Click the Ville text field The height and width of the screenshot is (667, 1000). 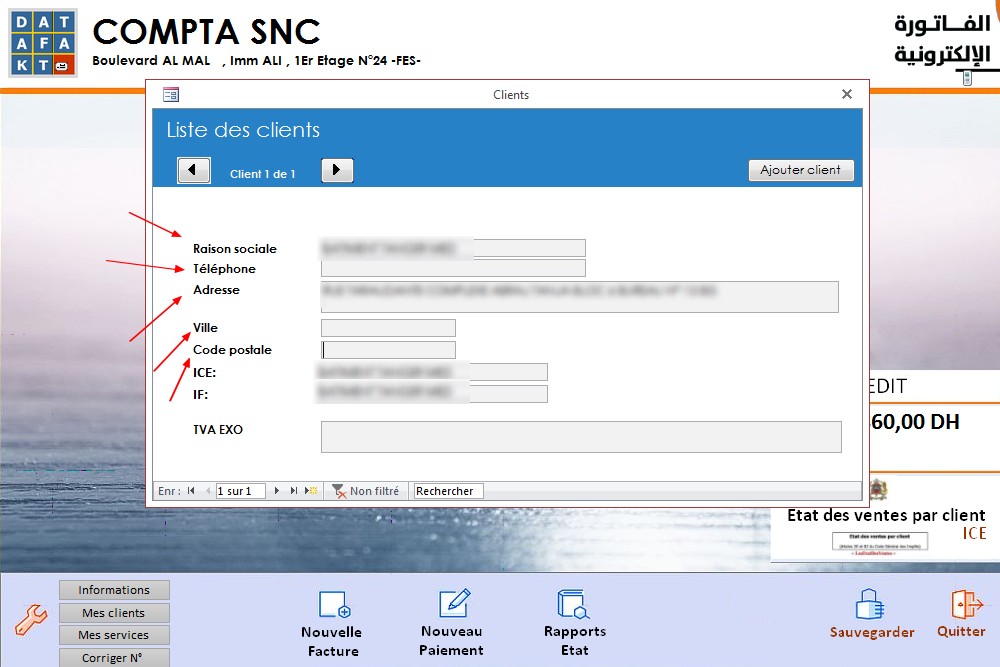point(388,328)
